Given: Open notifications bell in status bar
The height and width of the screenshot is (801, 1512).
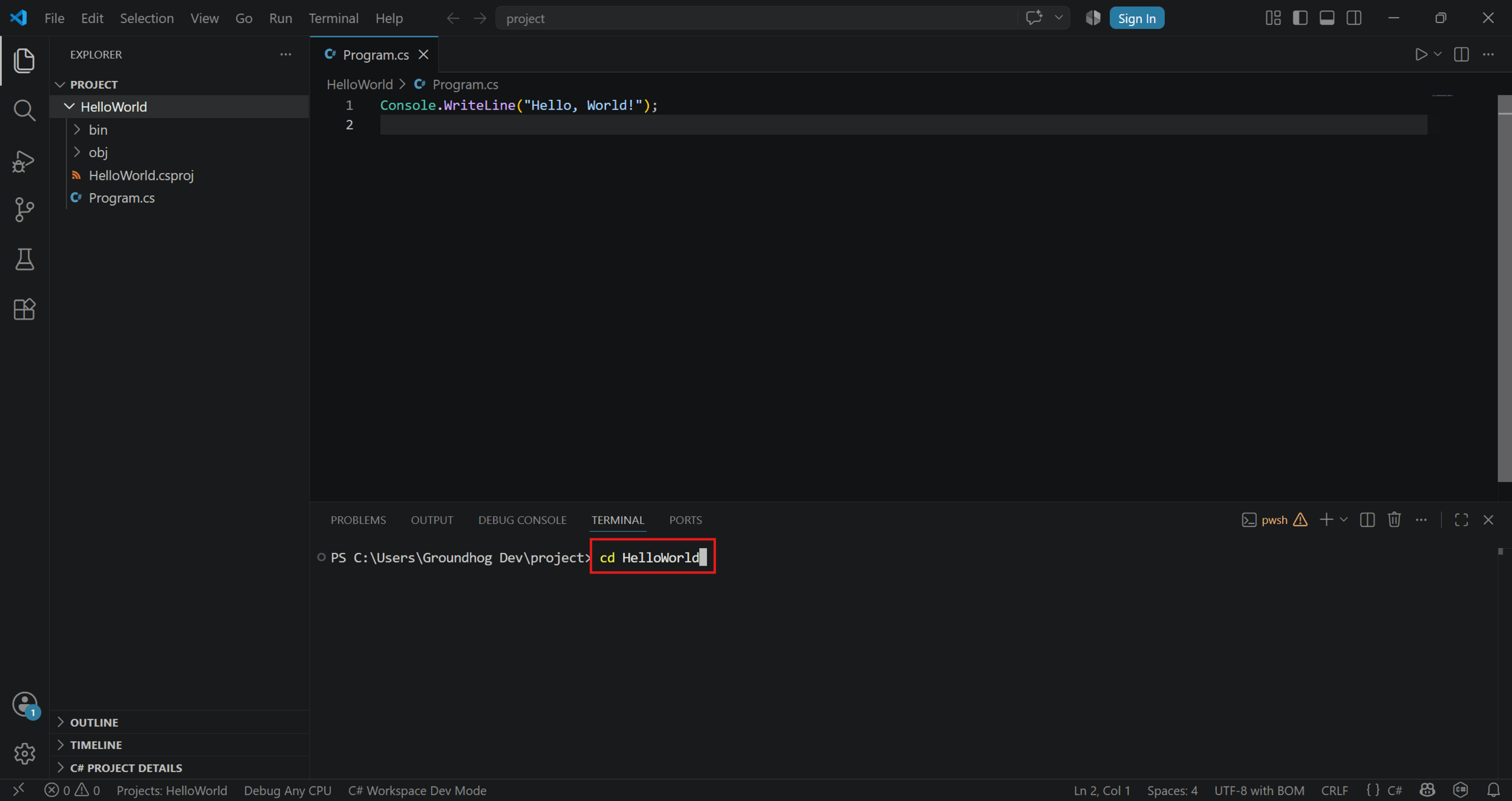Looking at the screenshot, I should [1493, 790].
